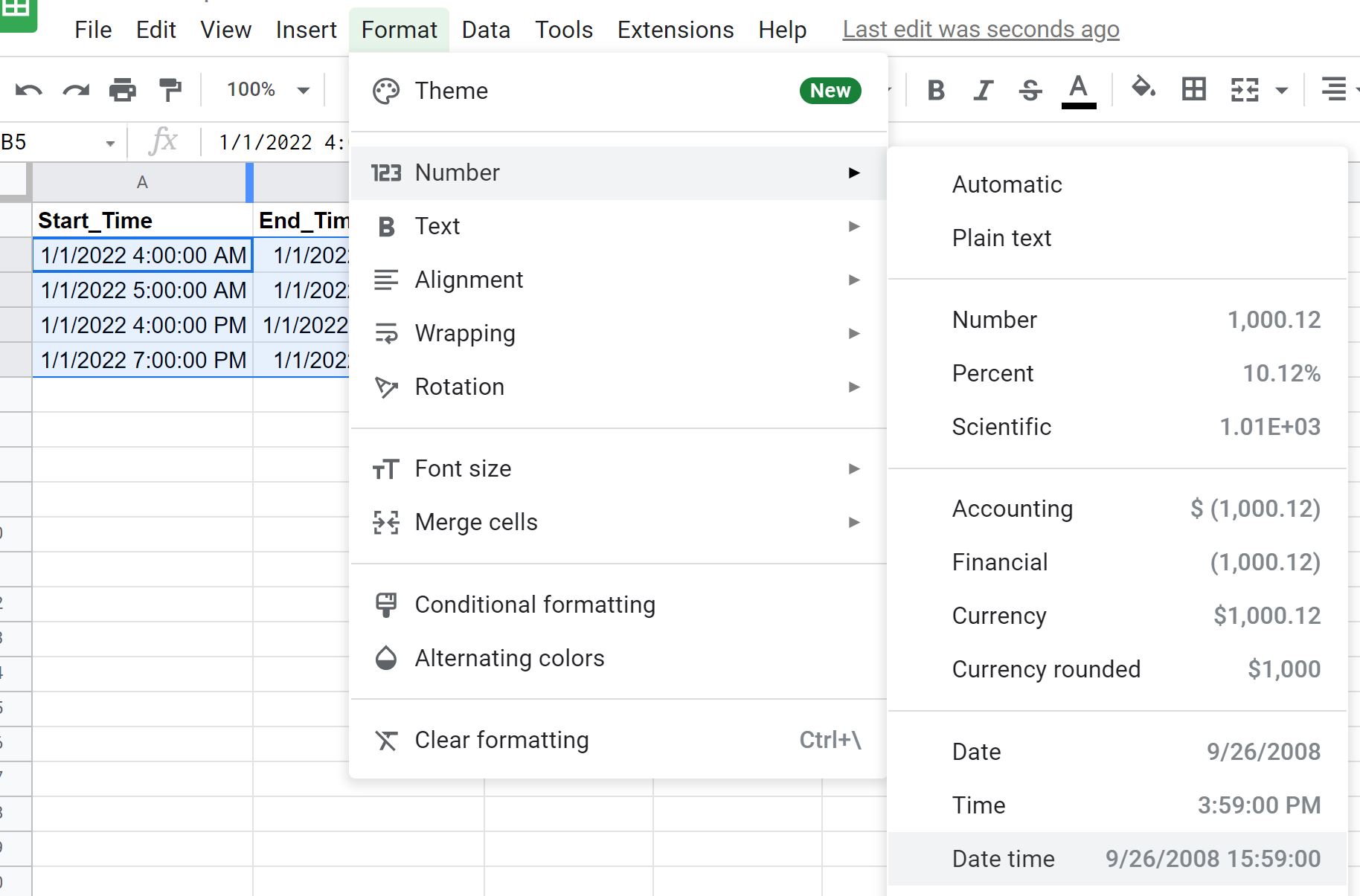Click the Wrapping icon

[386, 334]
